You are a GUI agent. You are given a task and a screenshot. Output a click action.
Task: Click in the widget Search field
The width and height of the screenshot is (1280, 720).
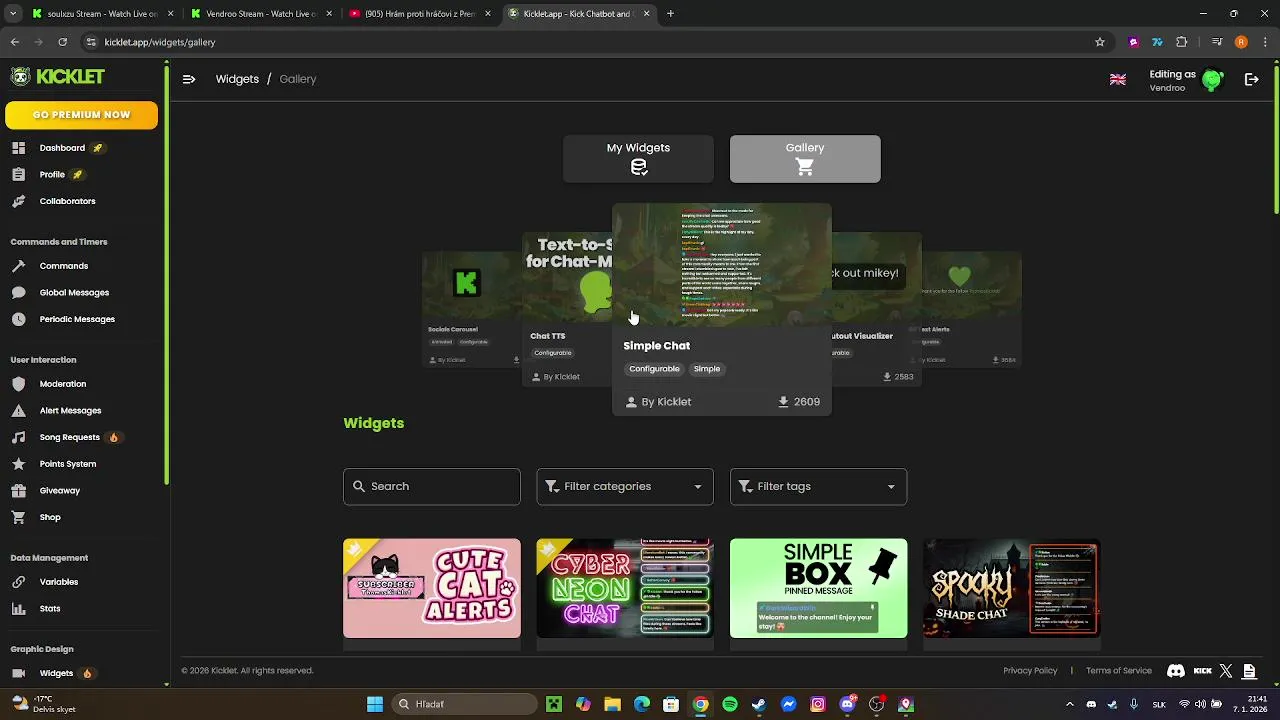click(x=432, y=486)
